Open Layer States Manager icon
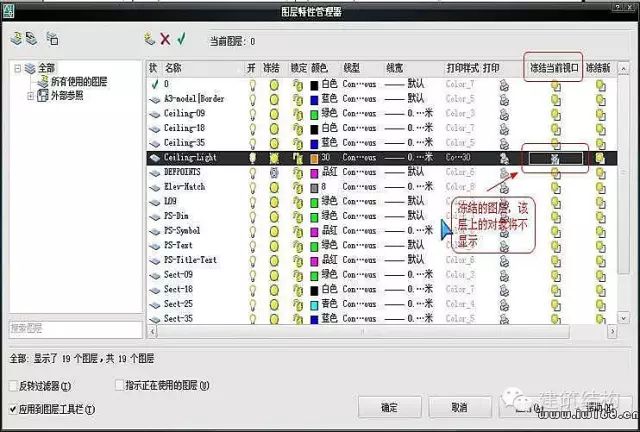This screenshot has width=640, height=432. (x=52, y=39)
